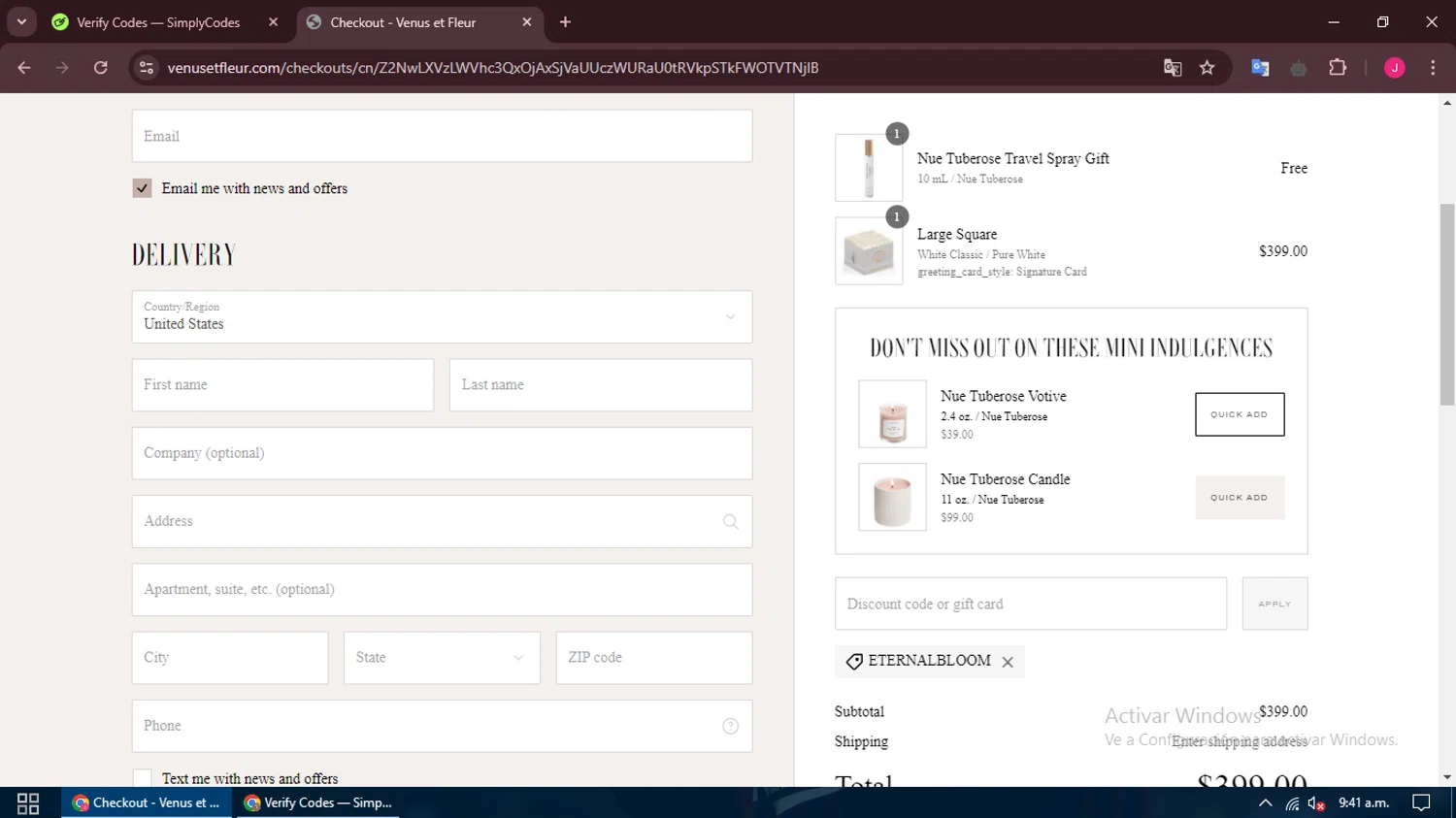Screen dimensions: 1456x818
Task: Click the First name field
Action: point(282,385)
